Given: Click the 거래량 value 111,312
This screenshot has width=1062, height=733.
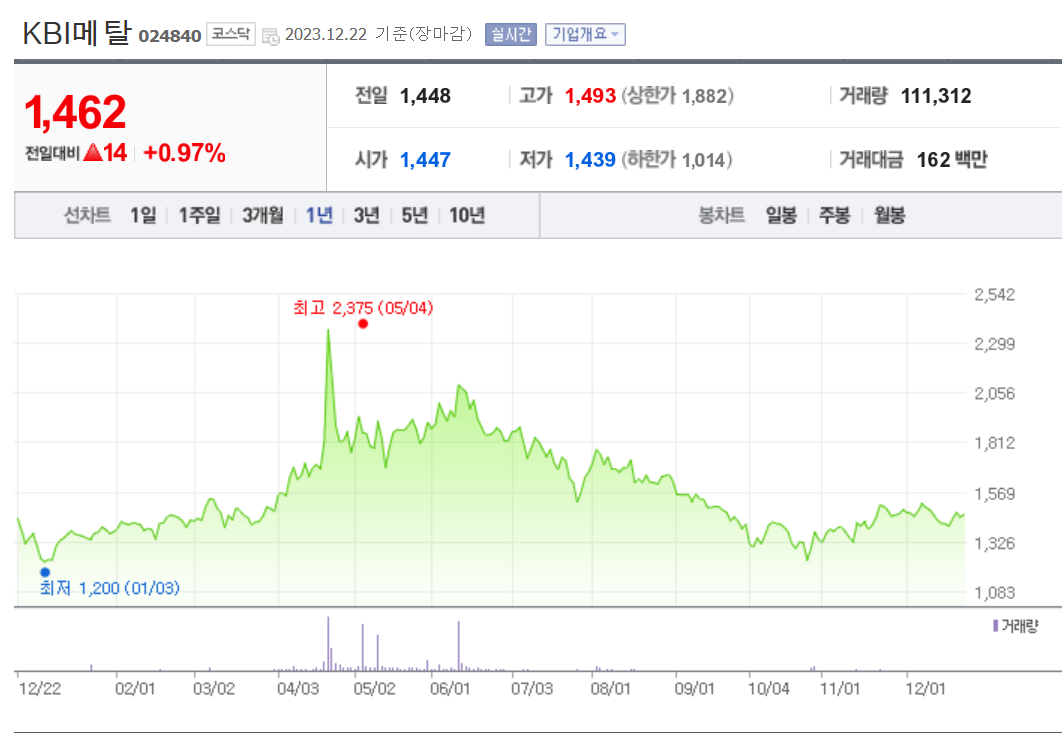Looking at the screenshot, I should (936, 96).
